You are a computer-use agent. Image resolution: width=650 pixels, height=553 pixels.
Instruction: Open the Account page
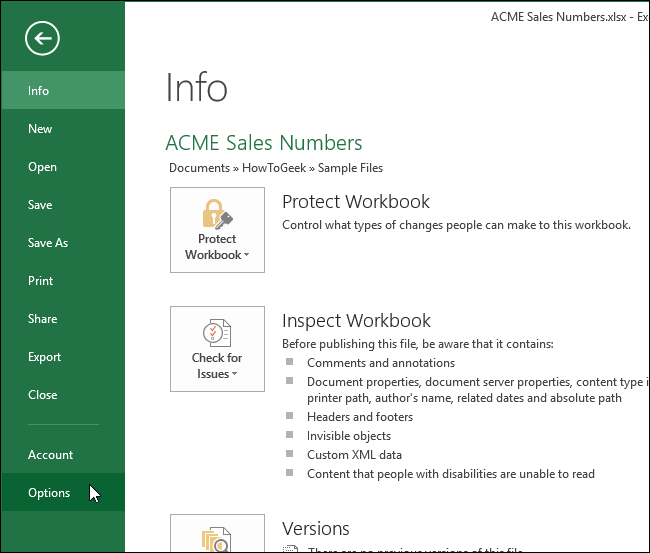point(63,455)
